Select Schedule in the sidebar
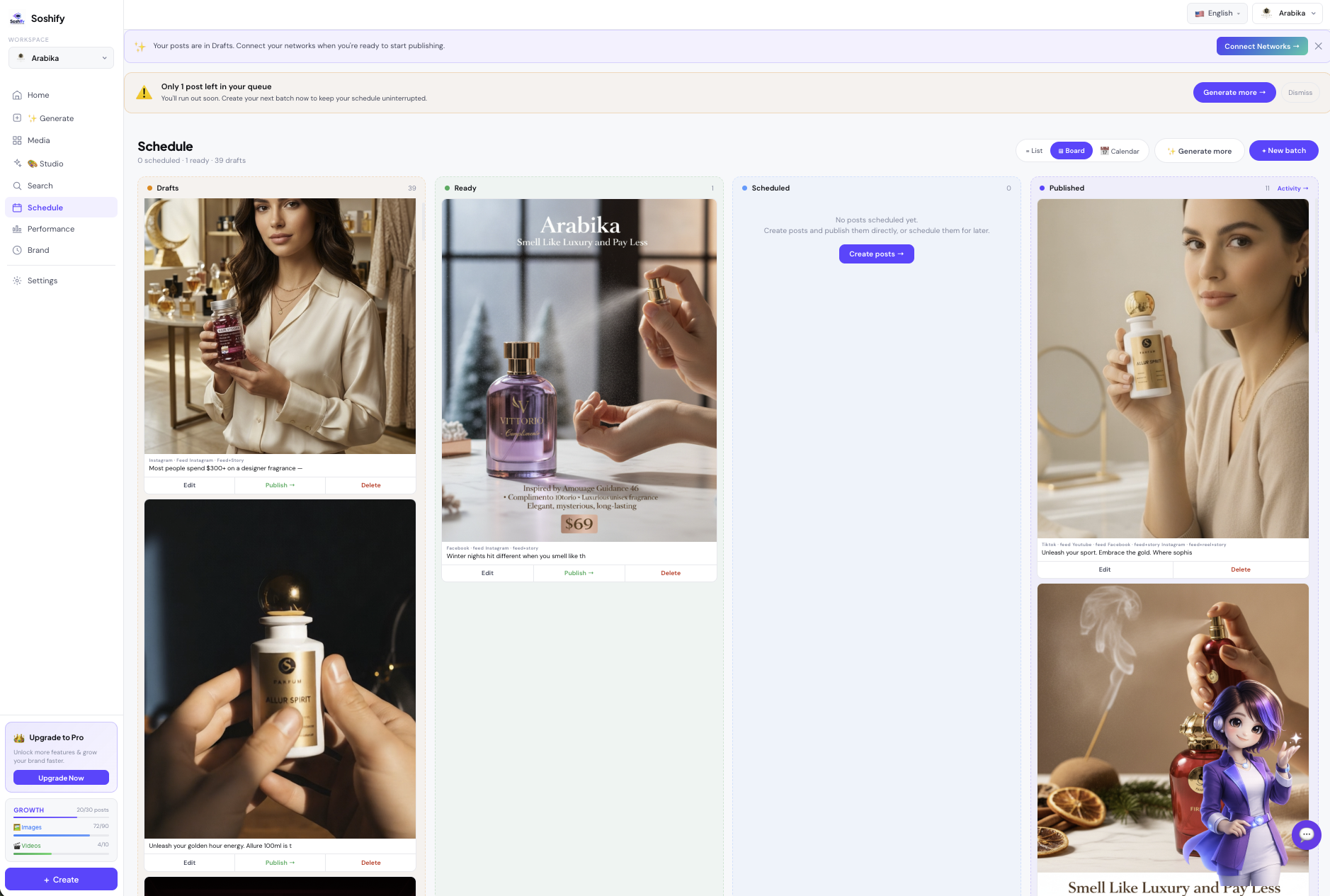The image size is (1330, 896). click(x=61, y=208)
